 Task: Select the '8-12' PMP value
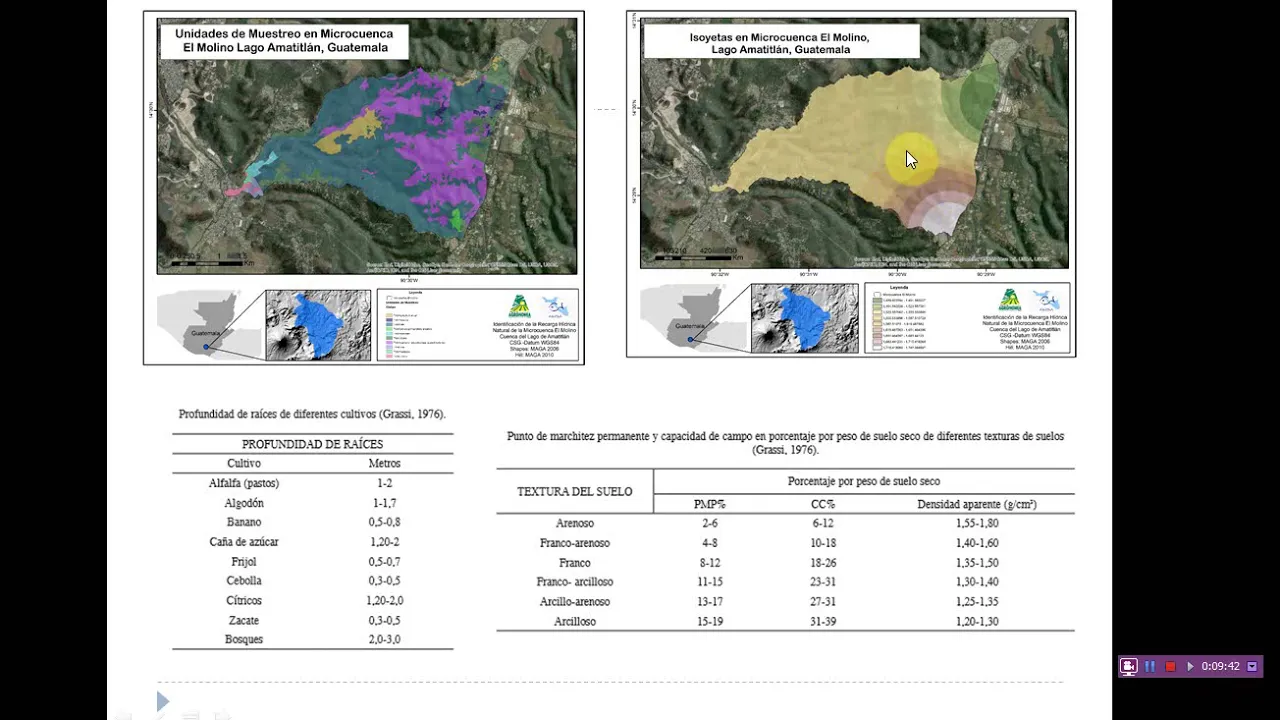click(710, 563)
